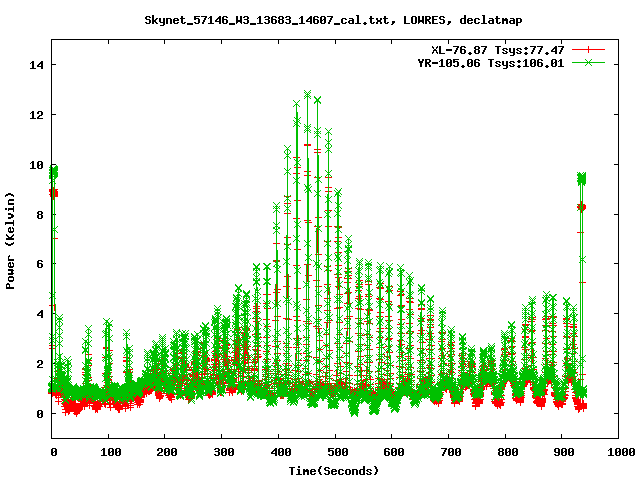
Task: Click x-axis tick label 300
Action: point(224,452)
